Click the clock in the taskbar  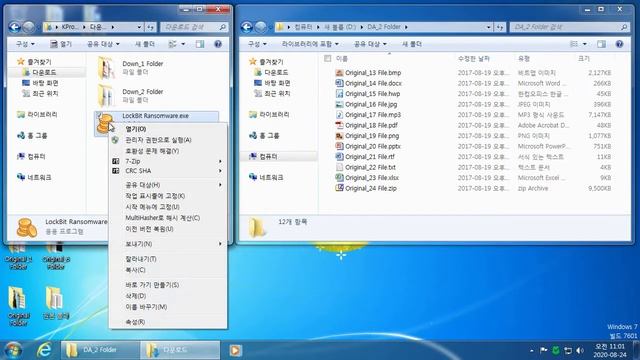(610, 351)
